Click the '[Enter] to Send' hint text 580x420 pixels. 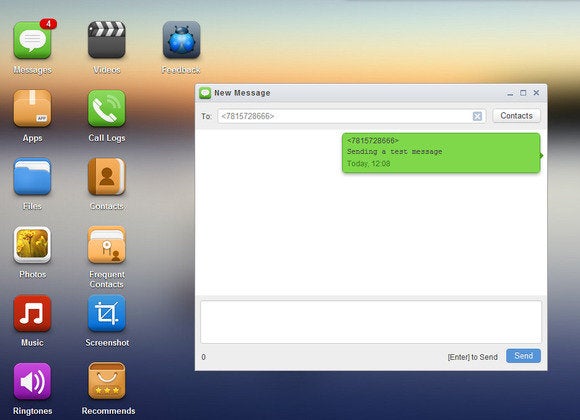472,357
